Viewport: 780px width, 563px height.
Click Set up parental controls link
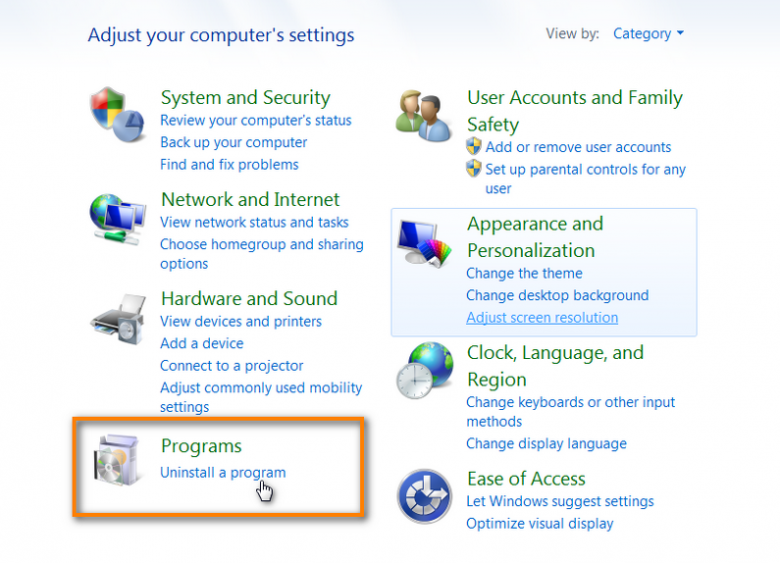[585, 179]
